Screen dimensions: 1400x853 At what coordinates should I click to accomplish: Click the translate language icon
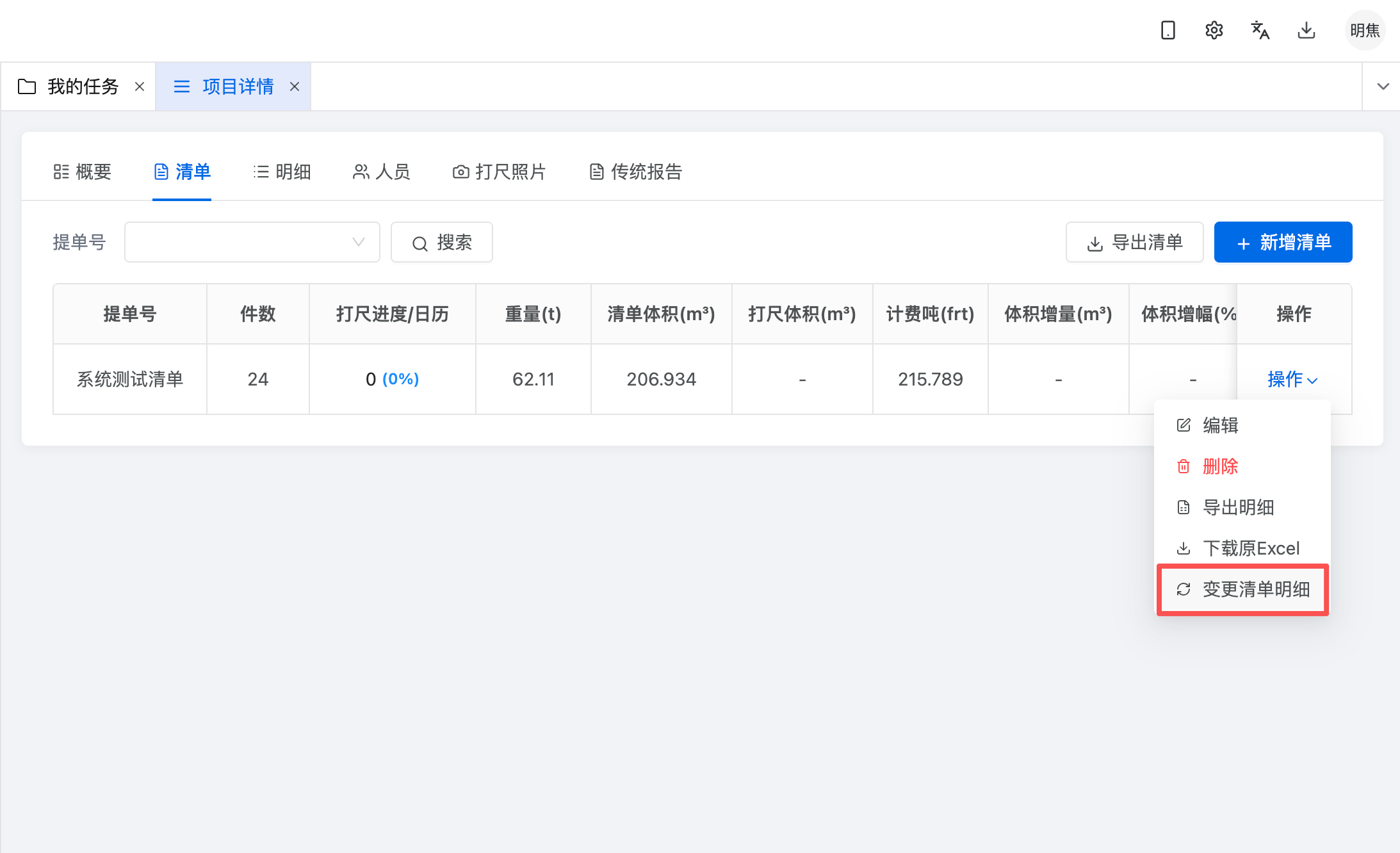click(x=1260, y=30)
